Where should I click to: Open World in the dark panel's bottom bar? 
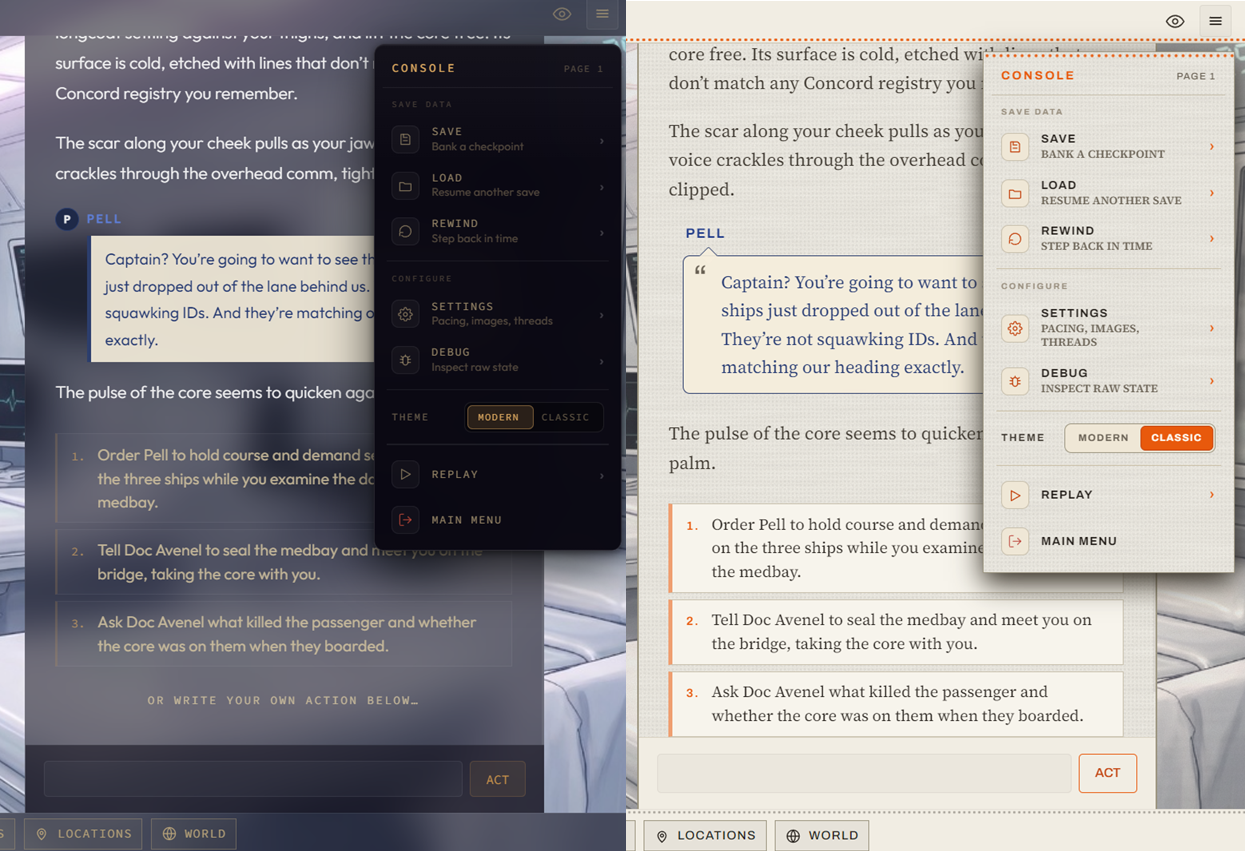click(x=194, y=834)
